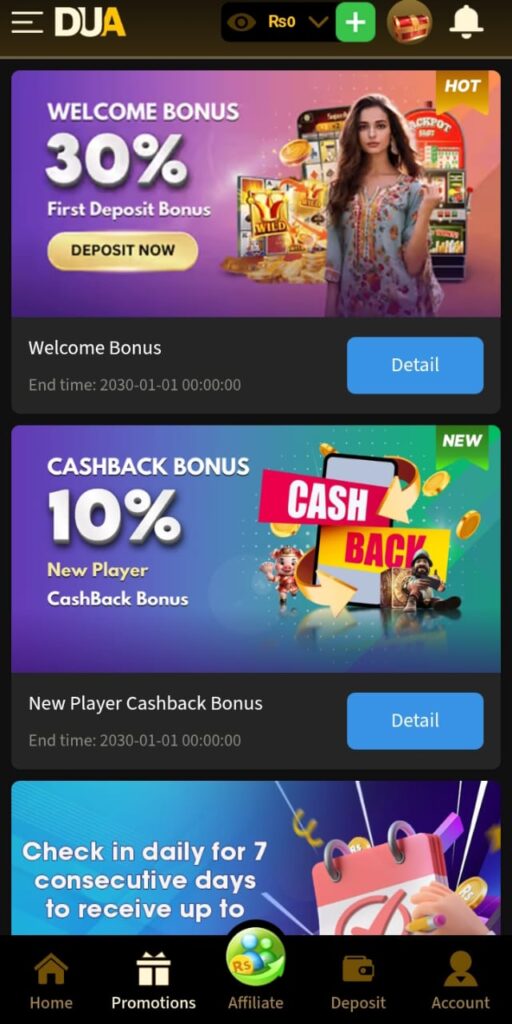
Task: Open the Account profile tab
Action: 460,981
